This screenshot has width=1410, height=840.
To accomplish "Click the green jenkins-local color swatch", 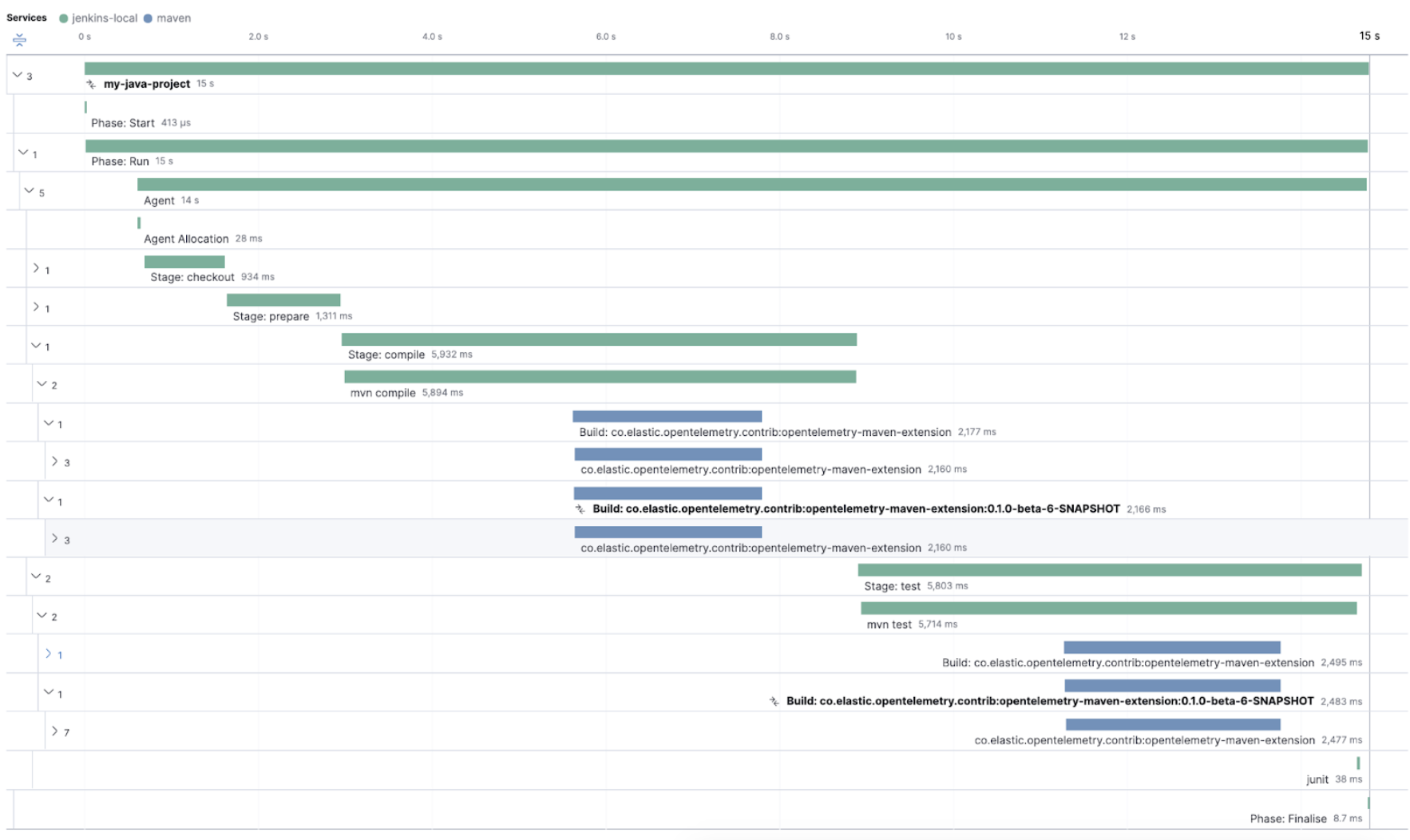I will point(63,18).
